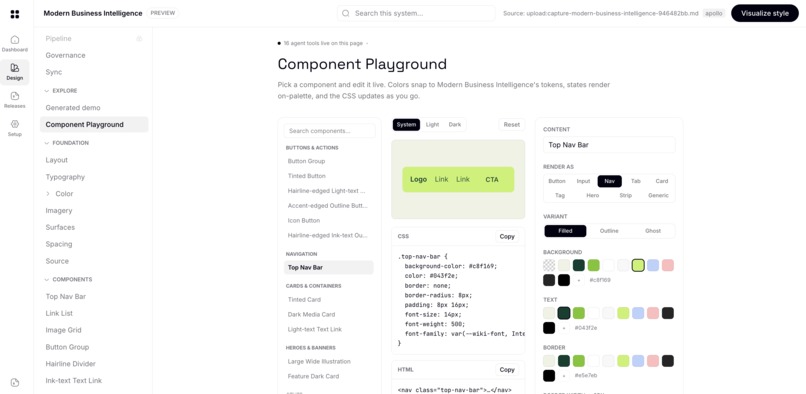Click the CTA in the nav preview
Screen dimensions: 806x394
click(x=492, y=180)
